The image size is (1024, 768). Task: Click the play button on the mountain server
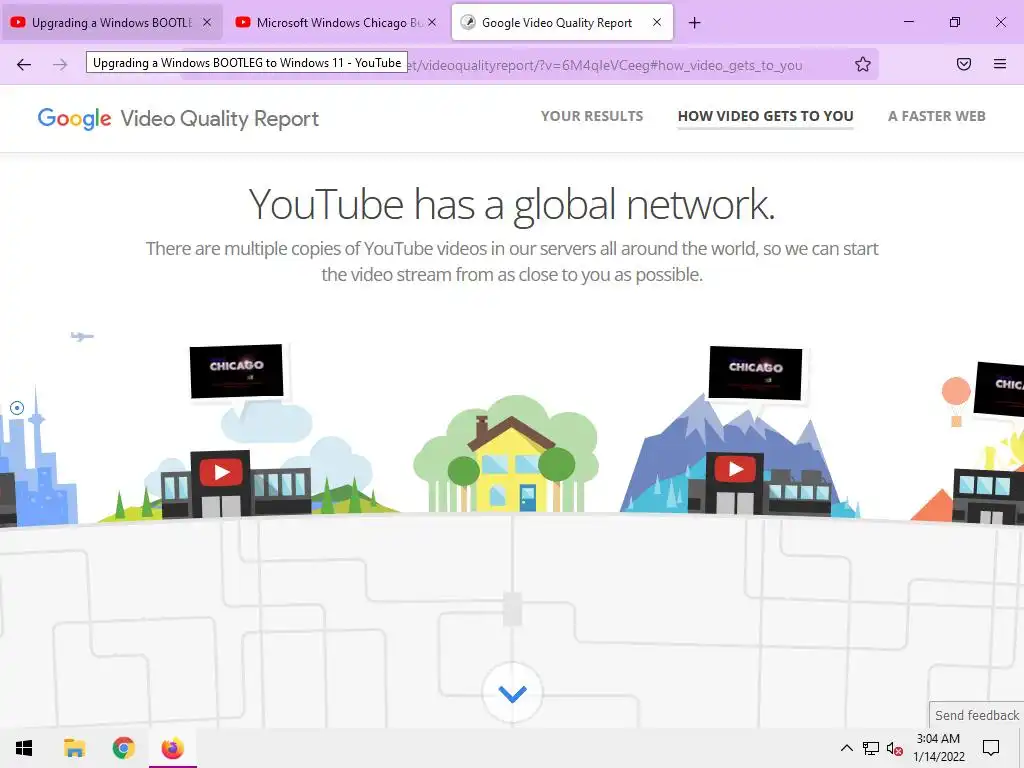[736, 469]
